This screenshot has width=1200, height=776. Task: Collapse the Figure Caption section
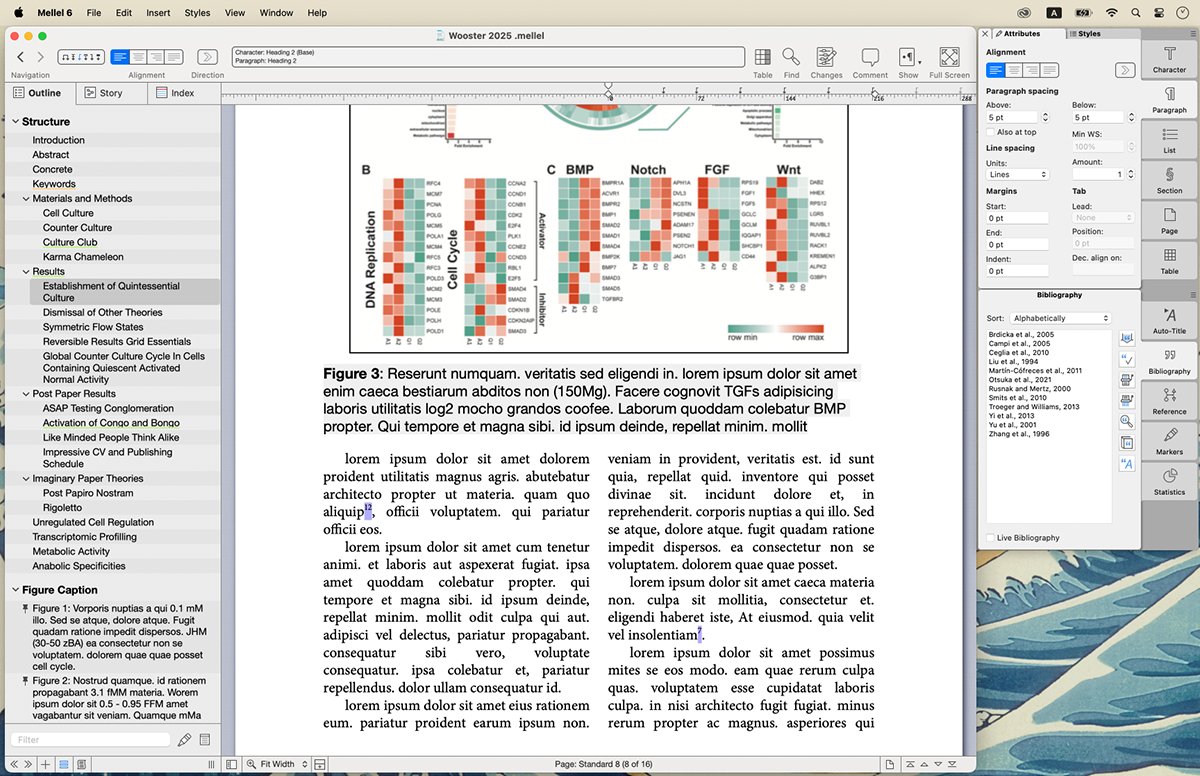tap(14, 590)
